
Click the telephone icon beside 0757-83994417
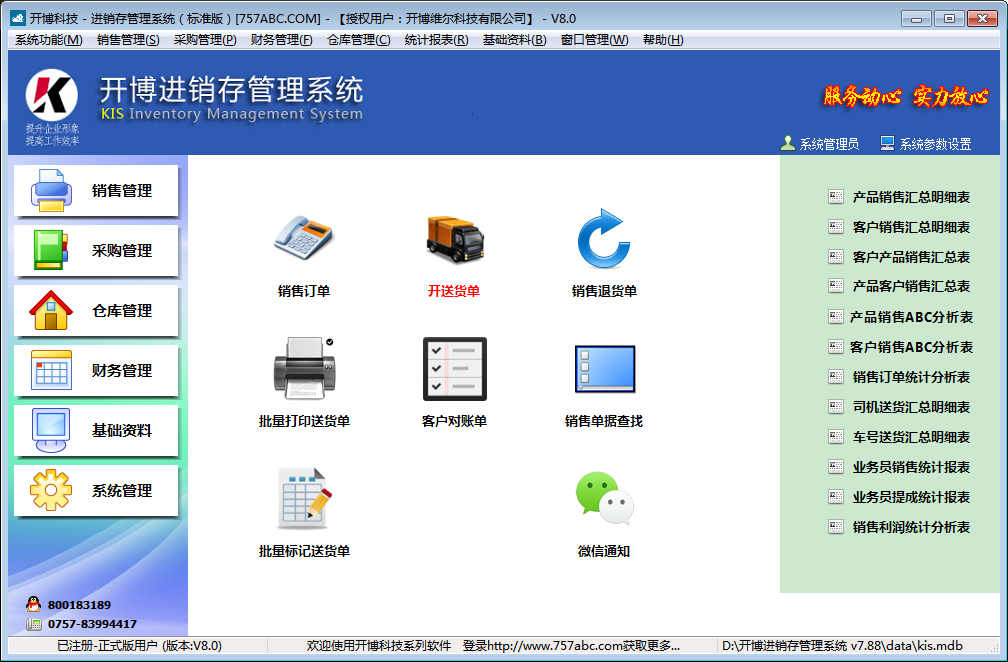click(33, 623)
